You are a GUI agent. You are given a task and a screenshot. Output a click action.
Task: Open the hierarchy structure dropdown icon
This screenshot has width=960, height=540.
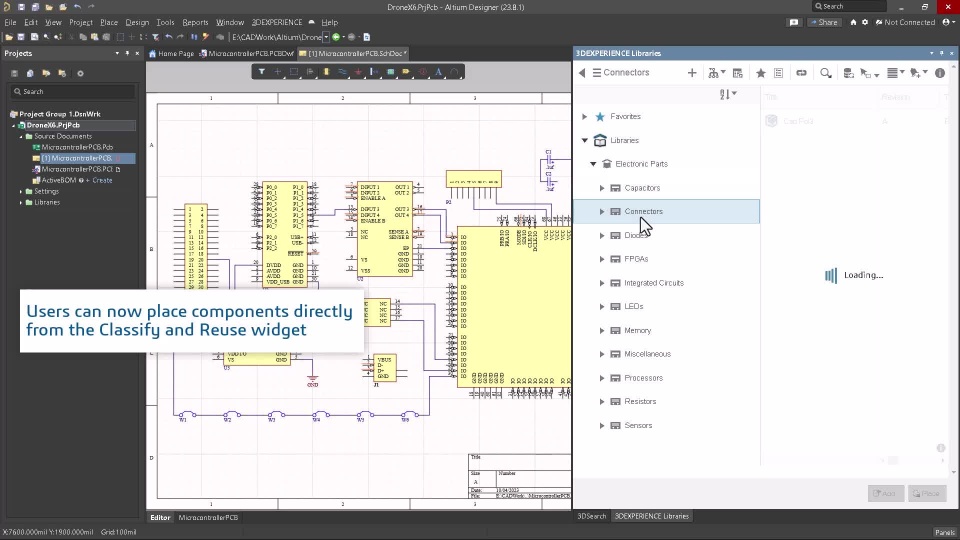click(x=716, y=73)
